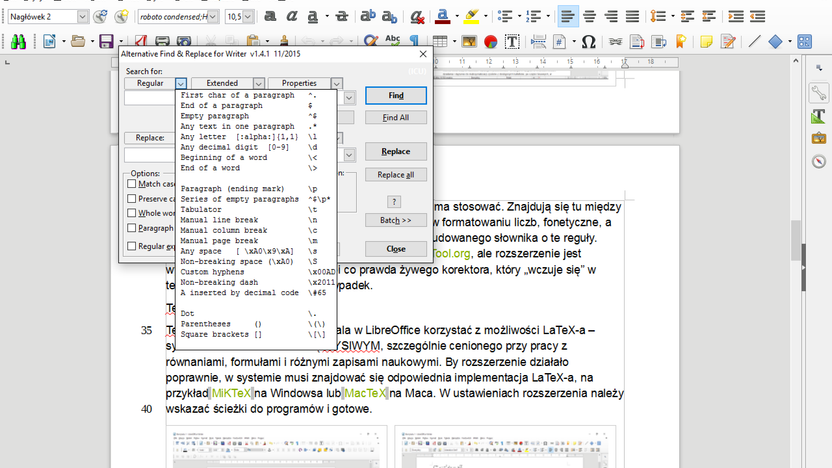Click the Justified alignment icon
The height and width of the screenshot is (468, 832).
632,16
